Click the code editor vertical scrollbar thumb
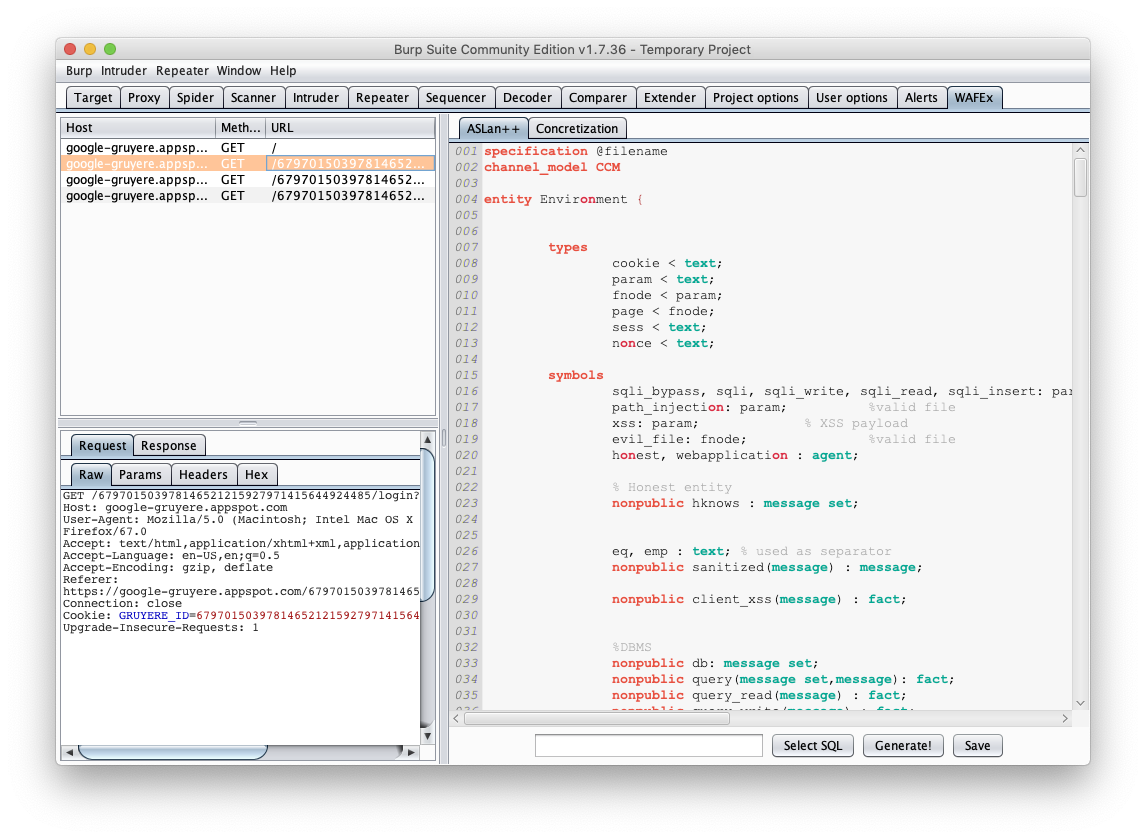1146x839 pixels. coord(1080,177)
